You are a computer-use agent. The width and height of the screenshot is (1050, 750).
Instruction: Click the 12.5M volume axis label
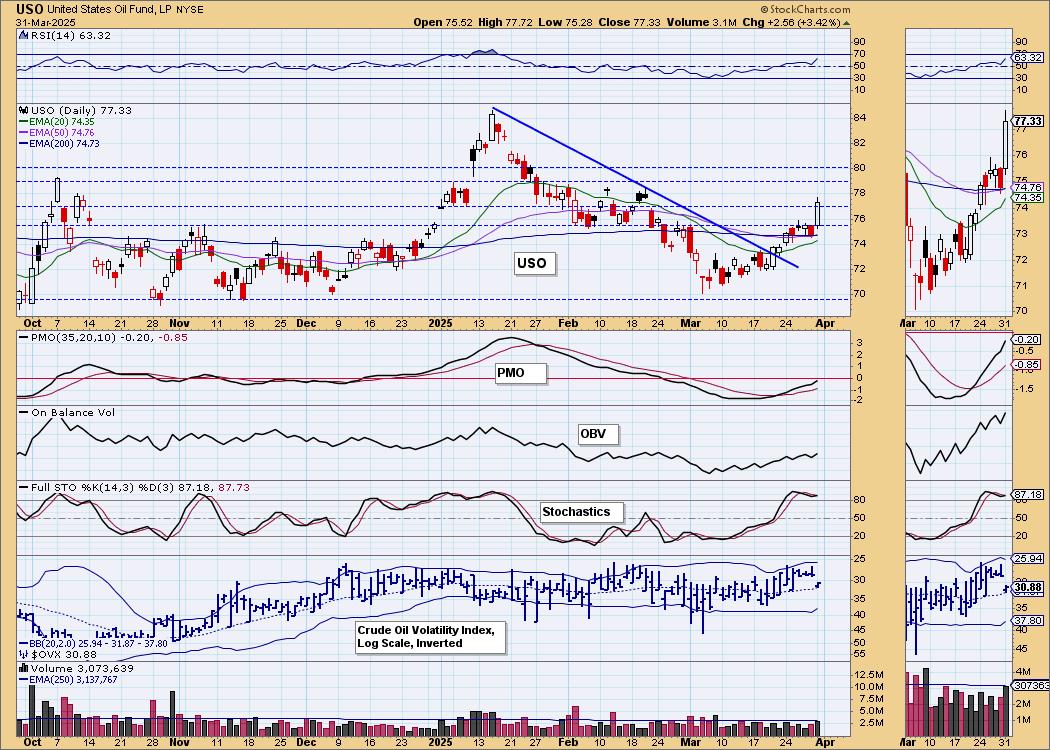point(868,675)
